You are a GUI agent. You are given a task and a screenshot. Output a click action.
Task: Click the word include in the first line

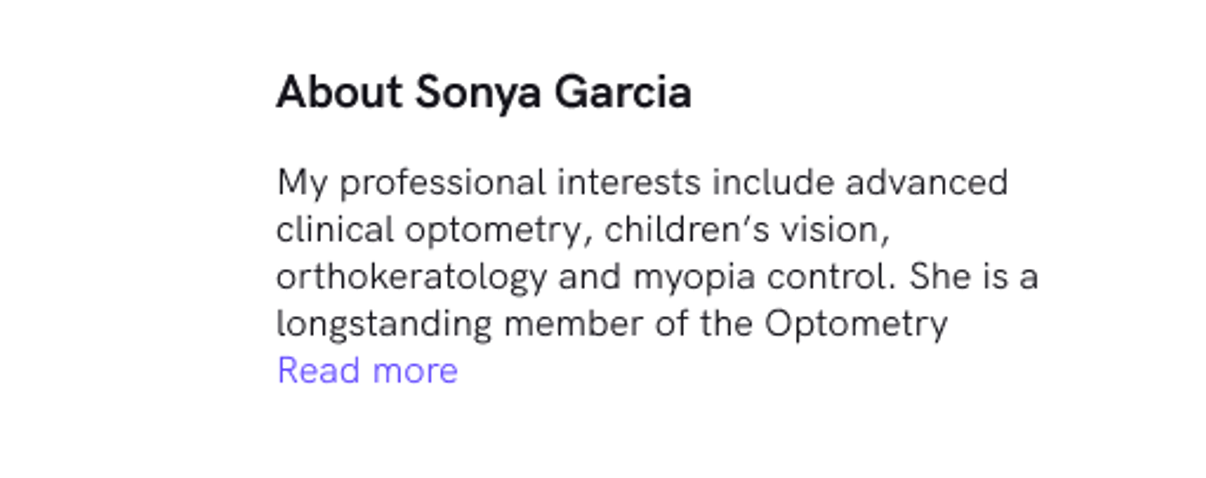coord(774,183)
